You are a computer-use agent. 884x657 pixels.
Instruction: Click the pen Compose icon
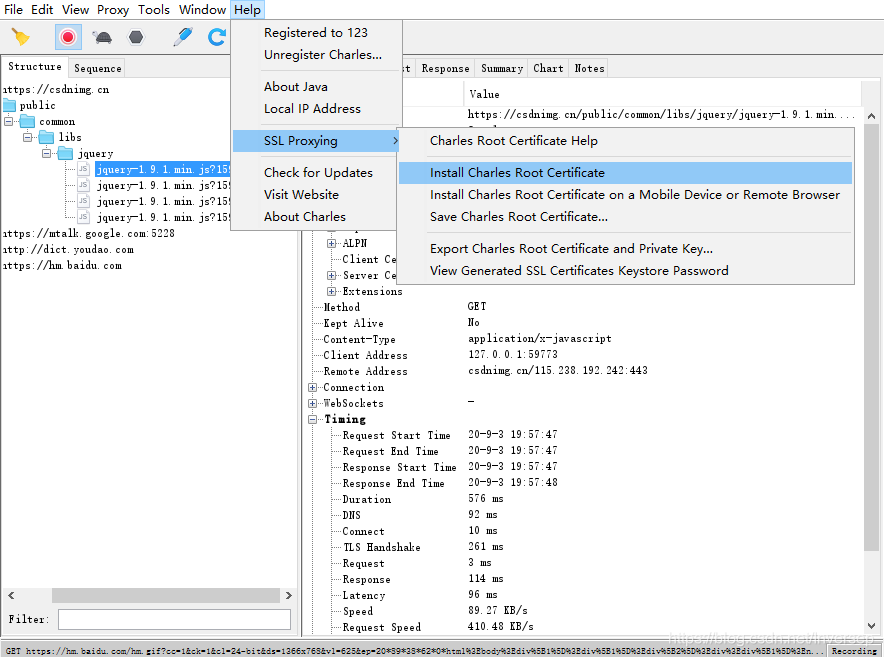[x=183, y=37]
